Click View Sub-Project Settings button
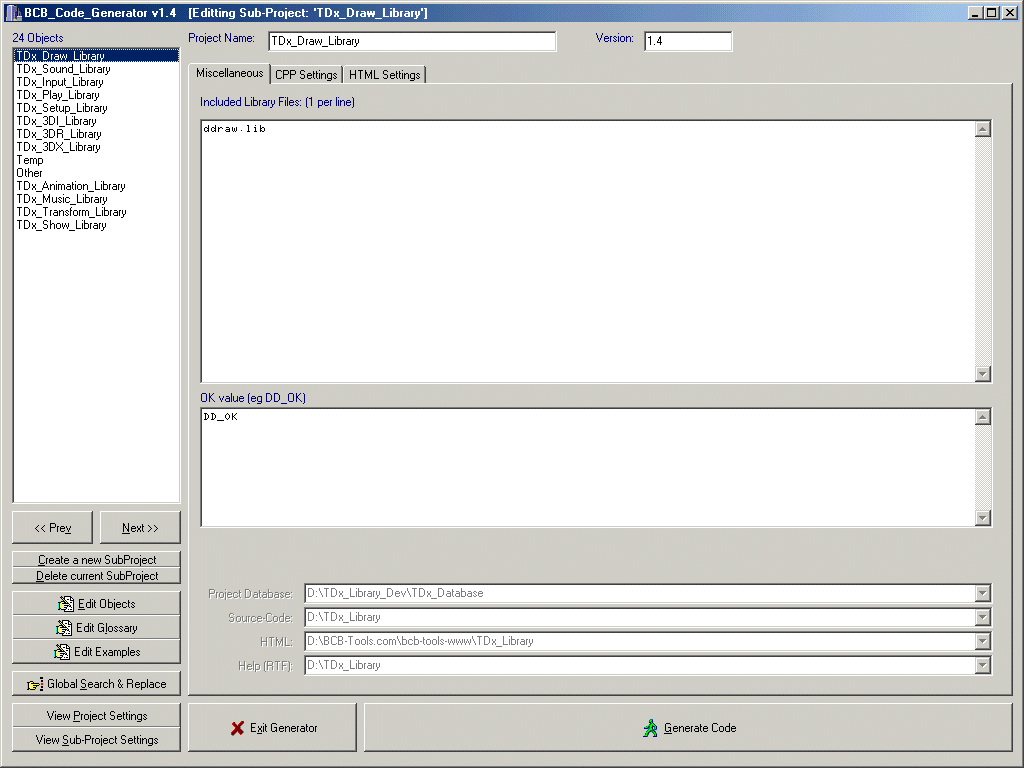This screenshot has width=1024, height=768. coord(97,740)
